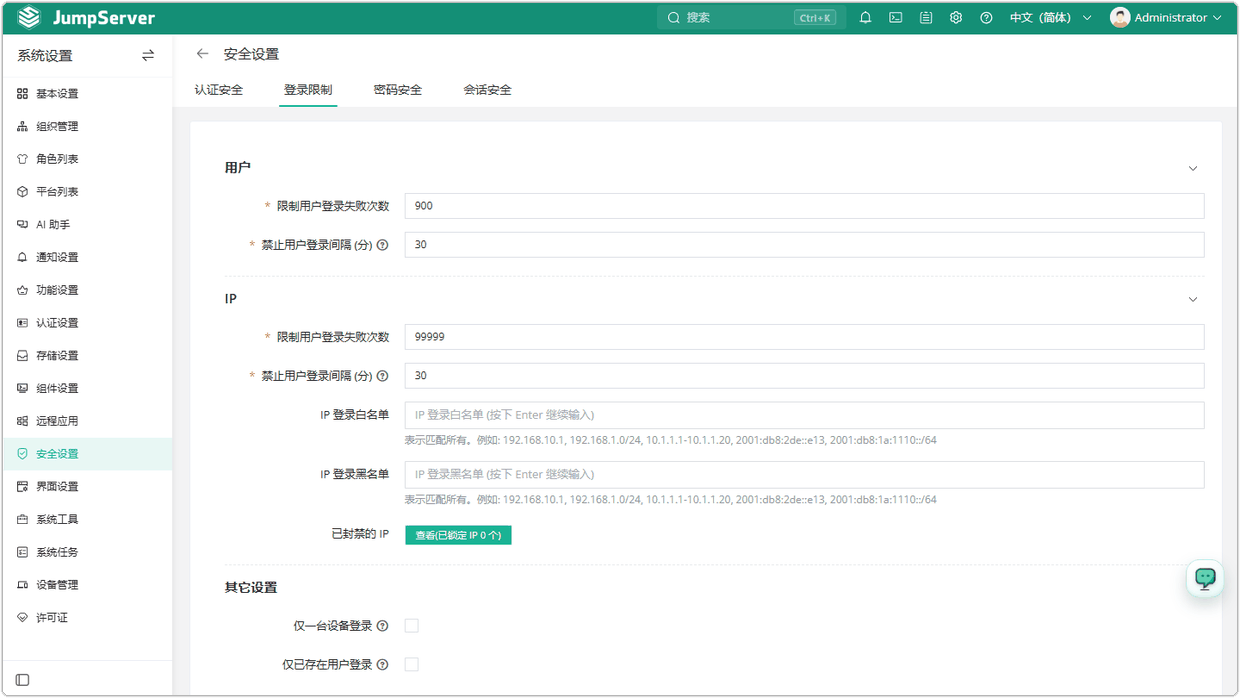1240x698 pixels.
Task: Open 界面设置 in the sidebar
Action: (x=86, y=487)
